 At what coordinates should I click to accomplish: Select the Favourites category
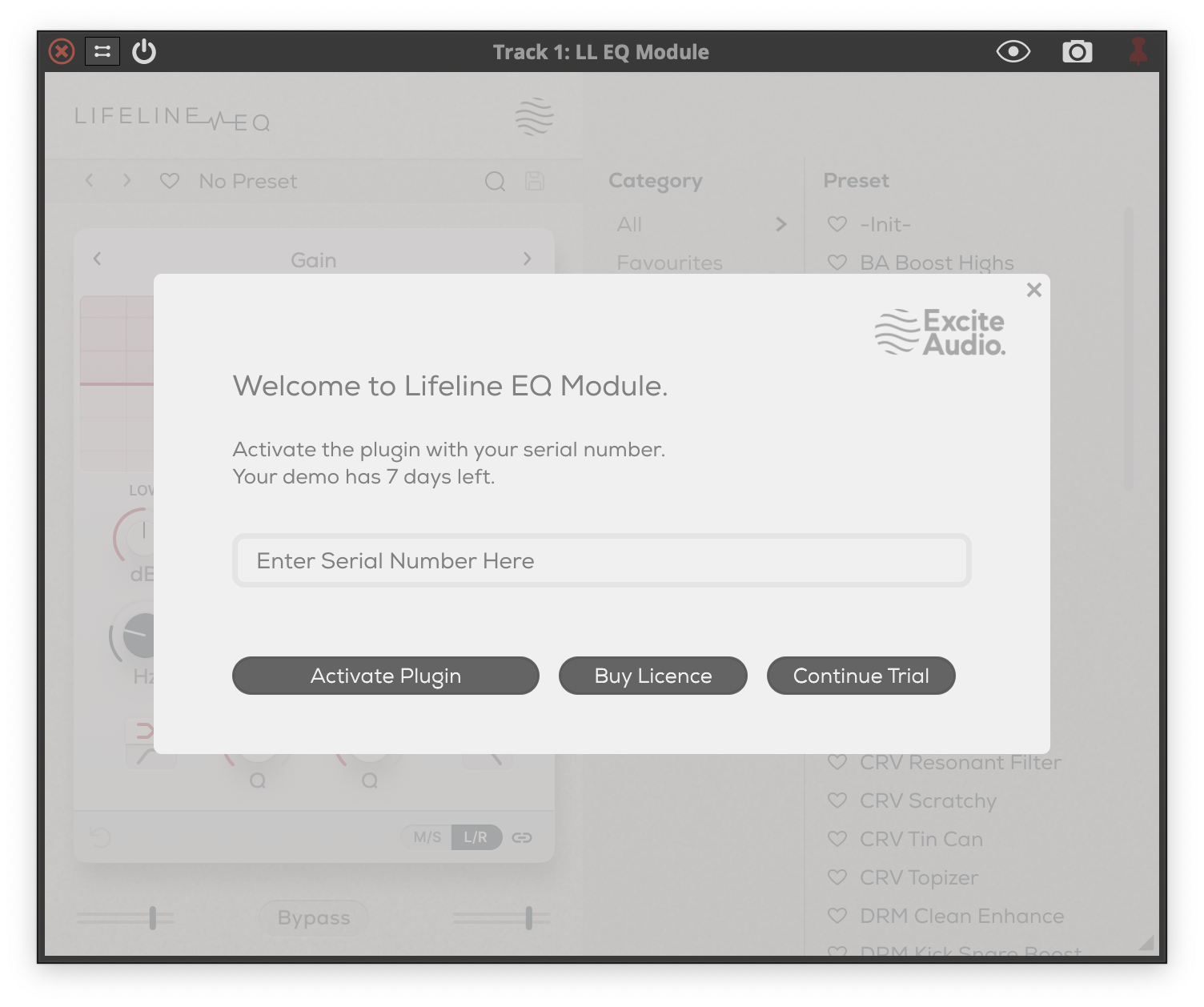click(670, 263)
